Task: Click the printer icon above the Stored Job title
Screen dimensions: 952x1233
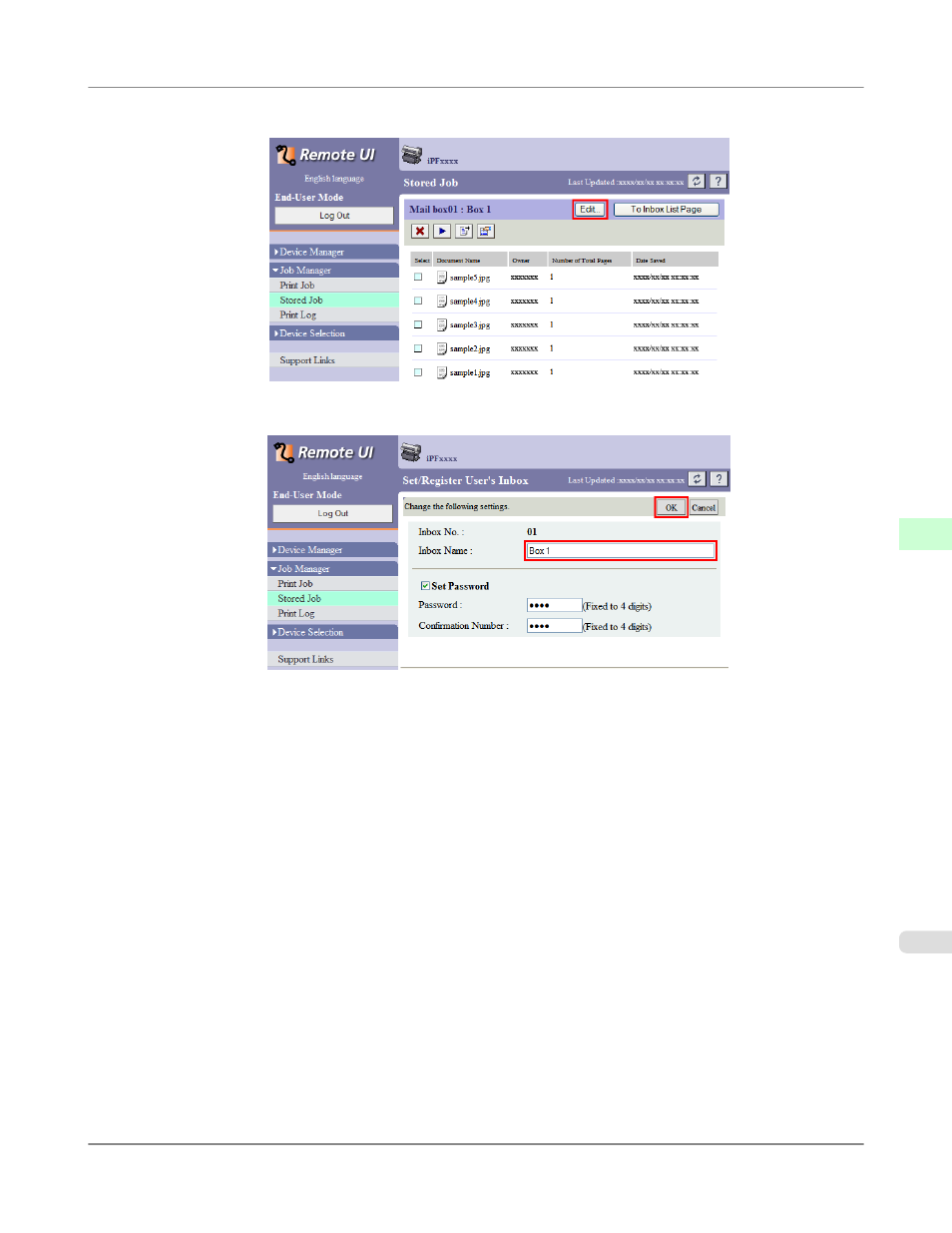Action: click(412, 155)
